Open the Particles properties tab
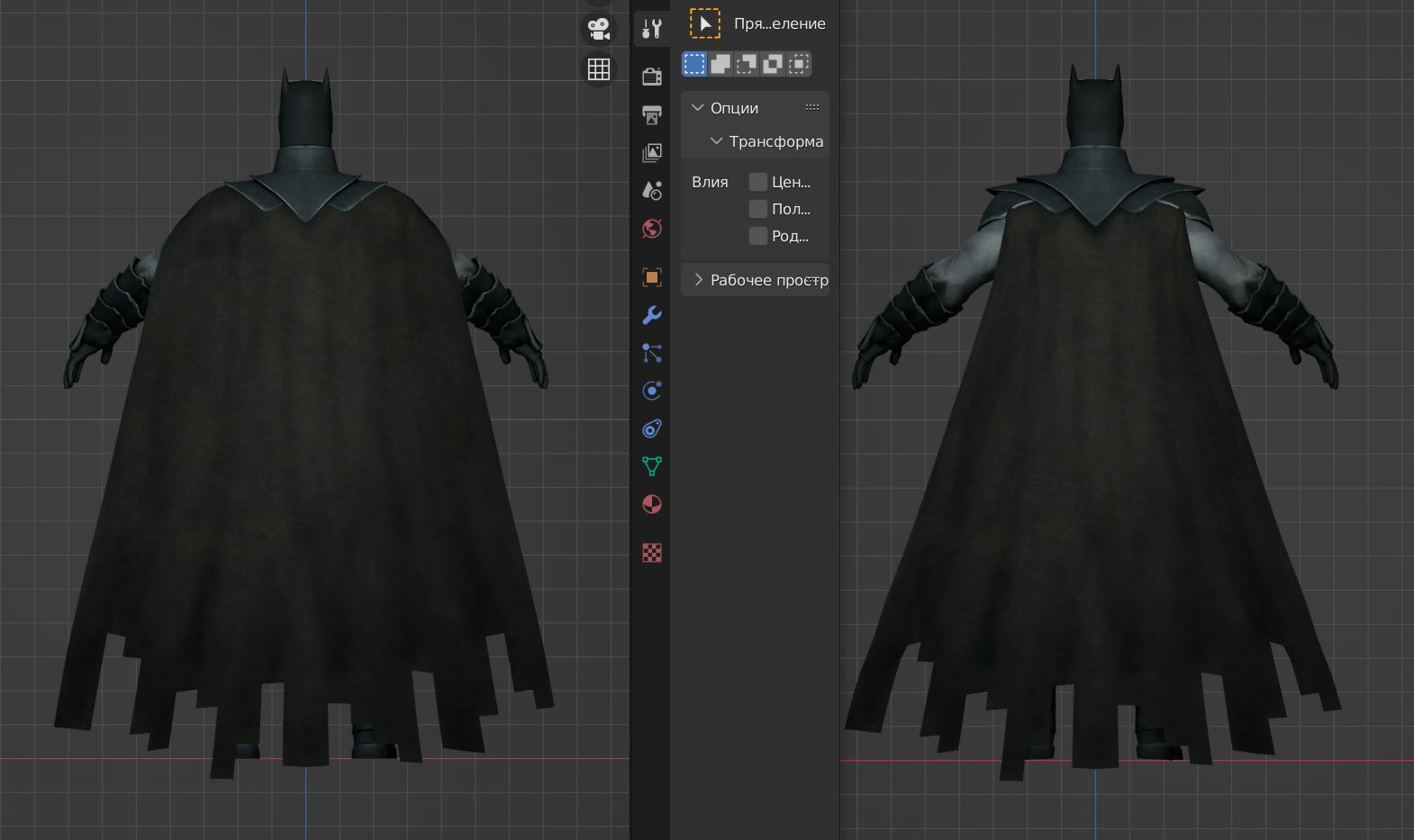 [x=652, y=353]
